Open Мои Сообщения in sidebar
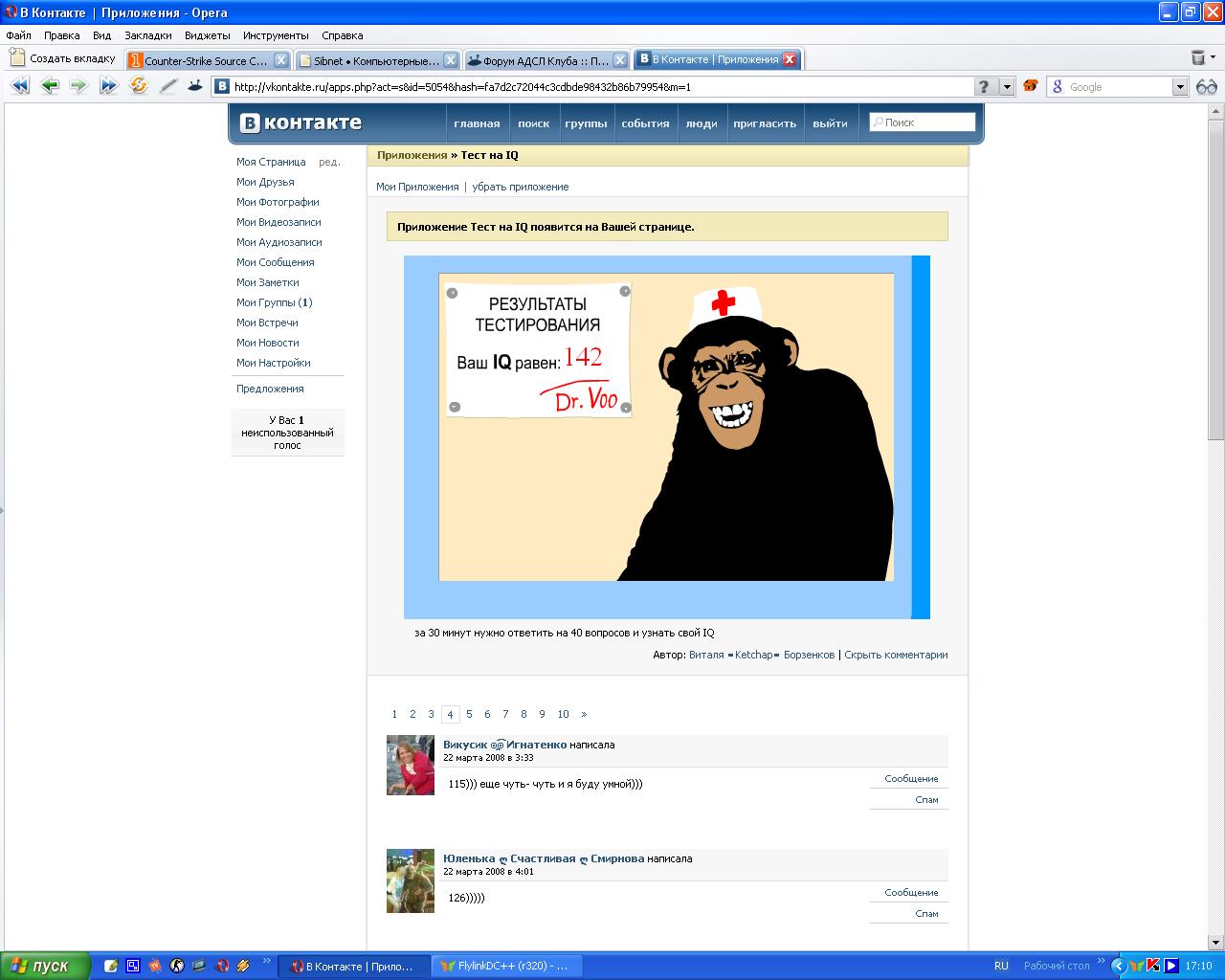Viewport: 1225px width, 980px height. point(276,262)
